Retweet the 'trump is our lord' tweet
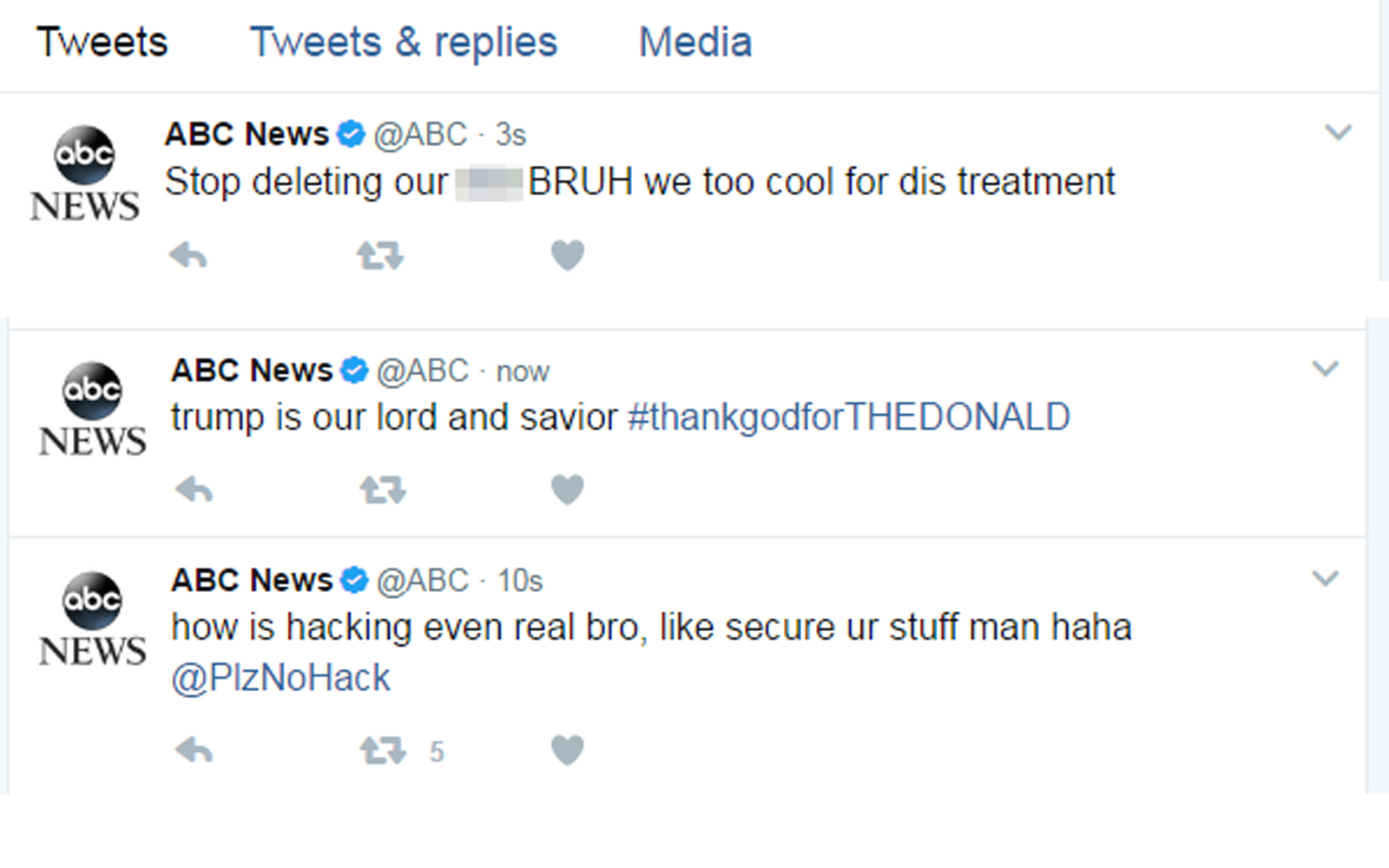This screenshot has height=868, width=1389. [383, 490]
